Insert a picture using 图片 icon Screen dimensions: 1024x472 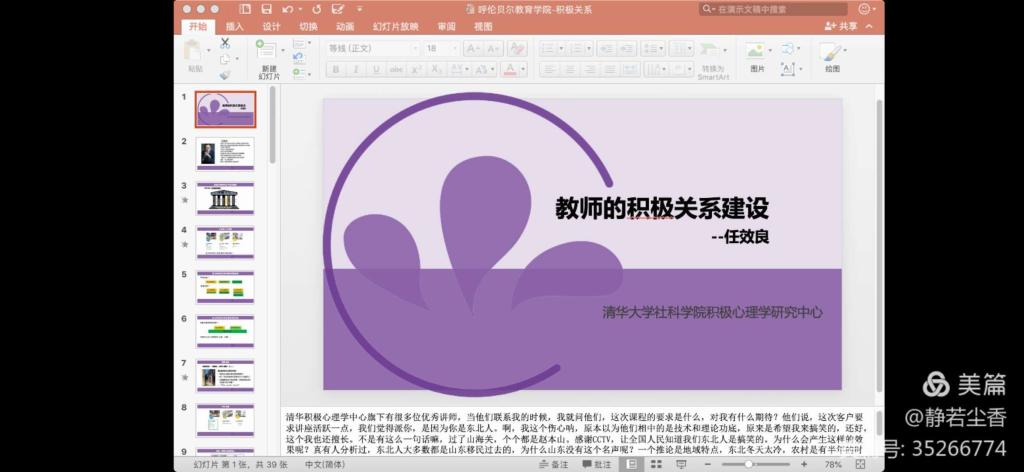(757, 56)
